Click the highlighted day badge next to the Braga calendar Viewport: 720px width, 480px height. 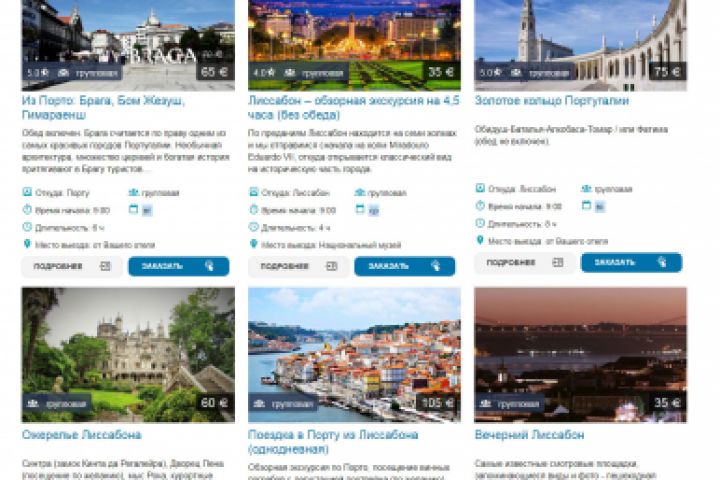[147, 210]
